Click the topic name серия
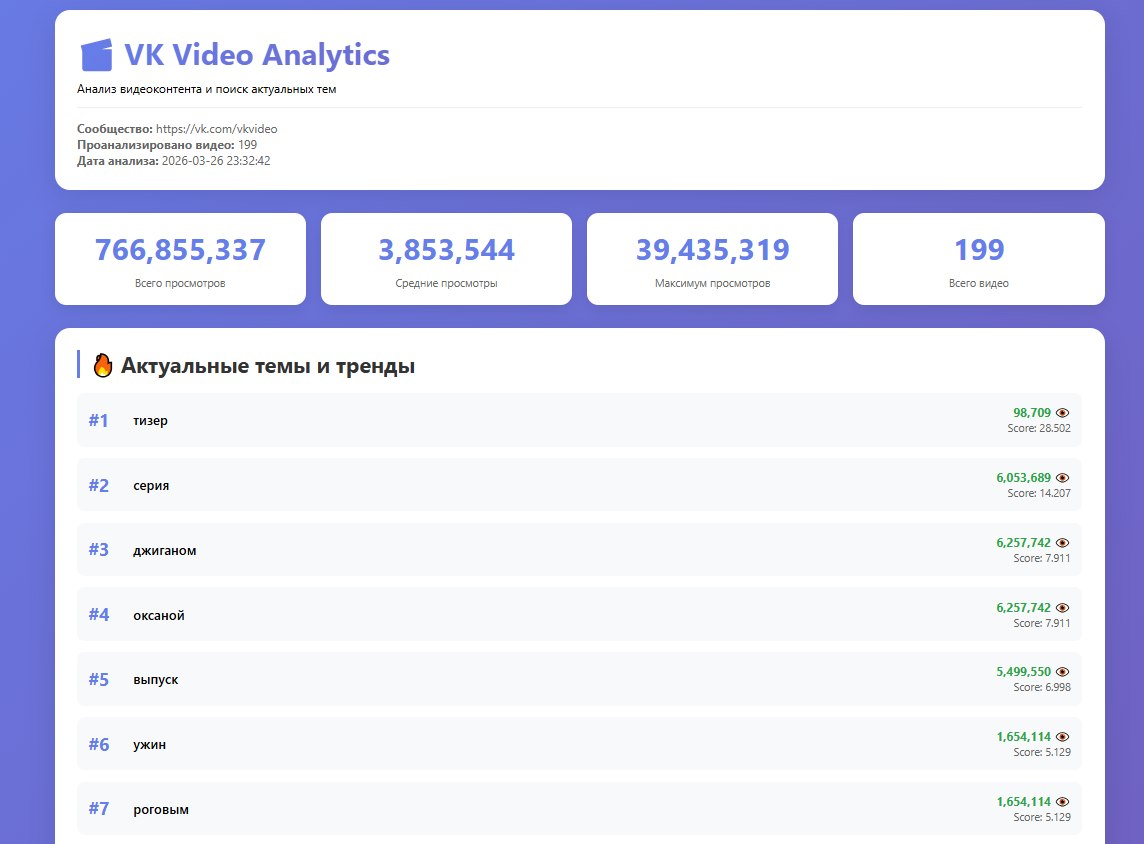The image size is (1144, 844). click(151, 486)
